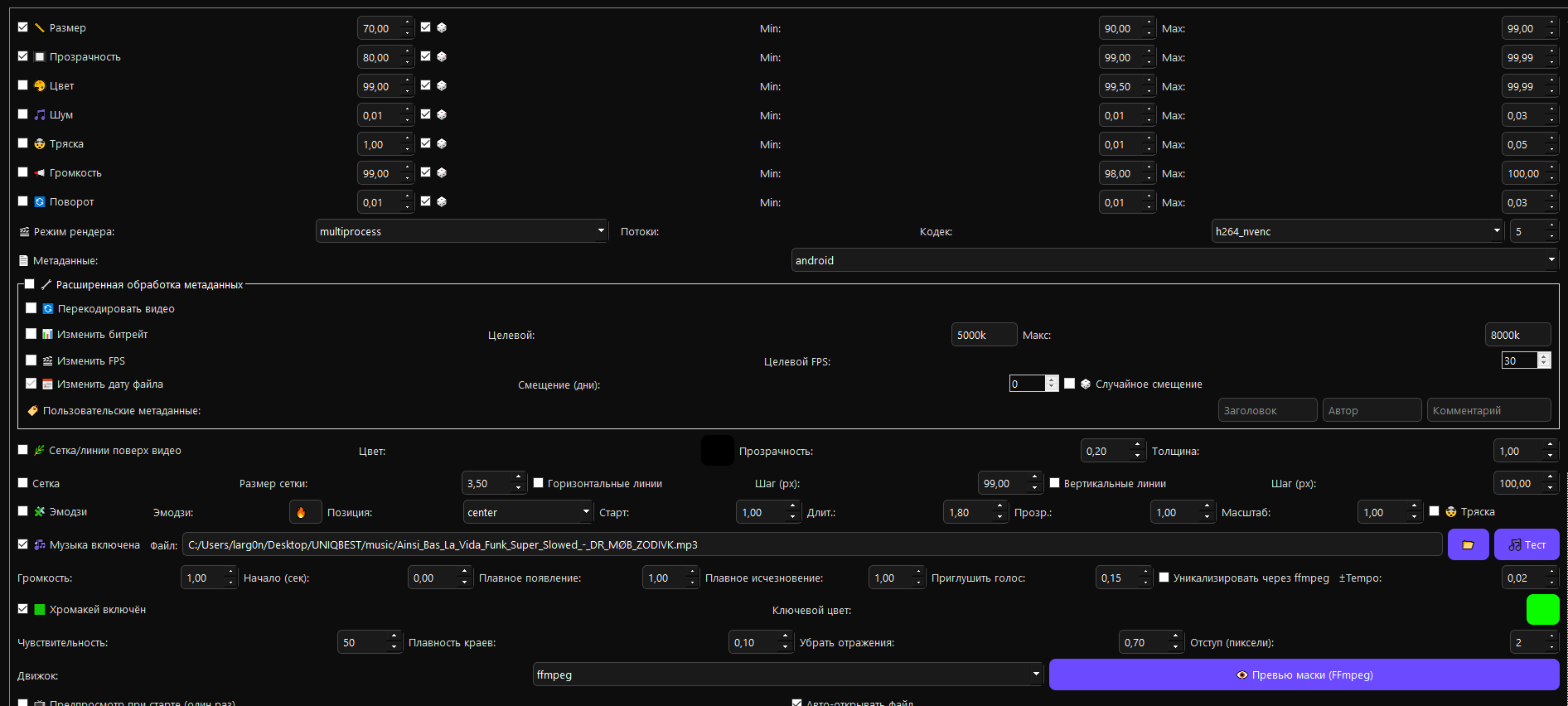Click the fire emoji picker button

[x=301, y=512]
